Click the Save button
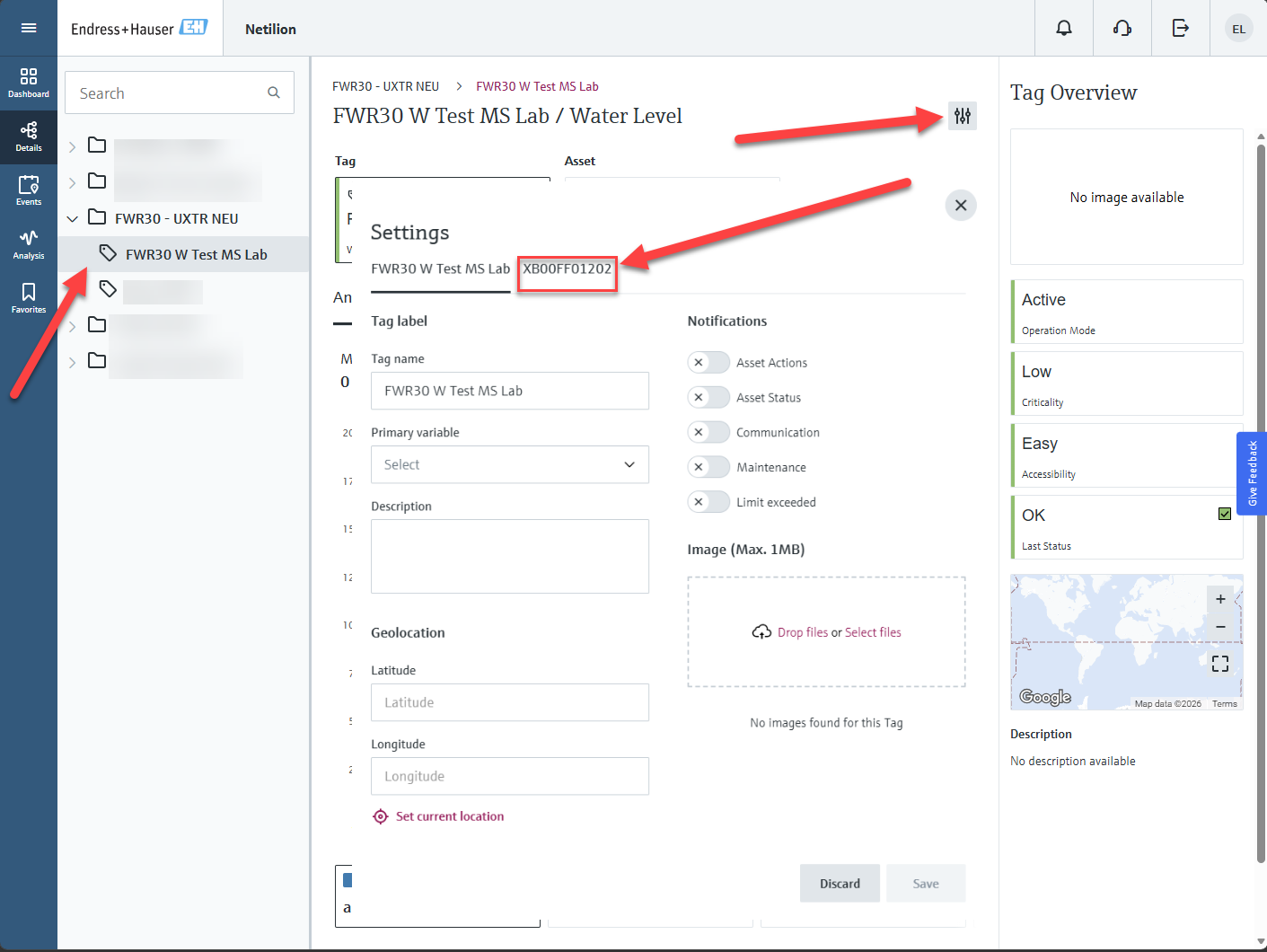 926,884
